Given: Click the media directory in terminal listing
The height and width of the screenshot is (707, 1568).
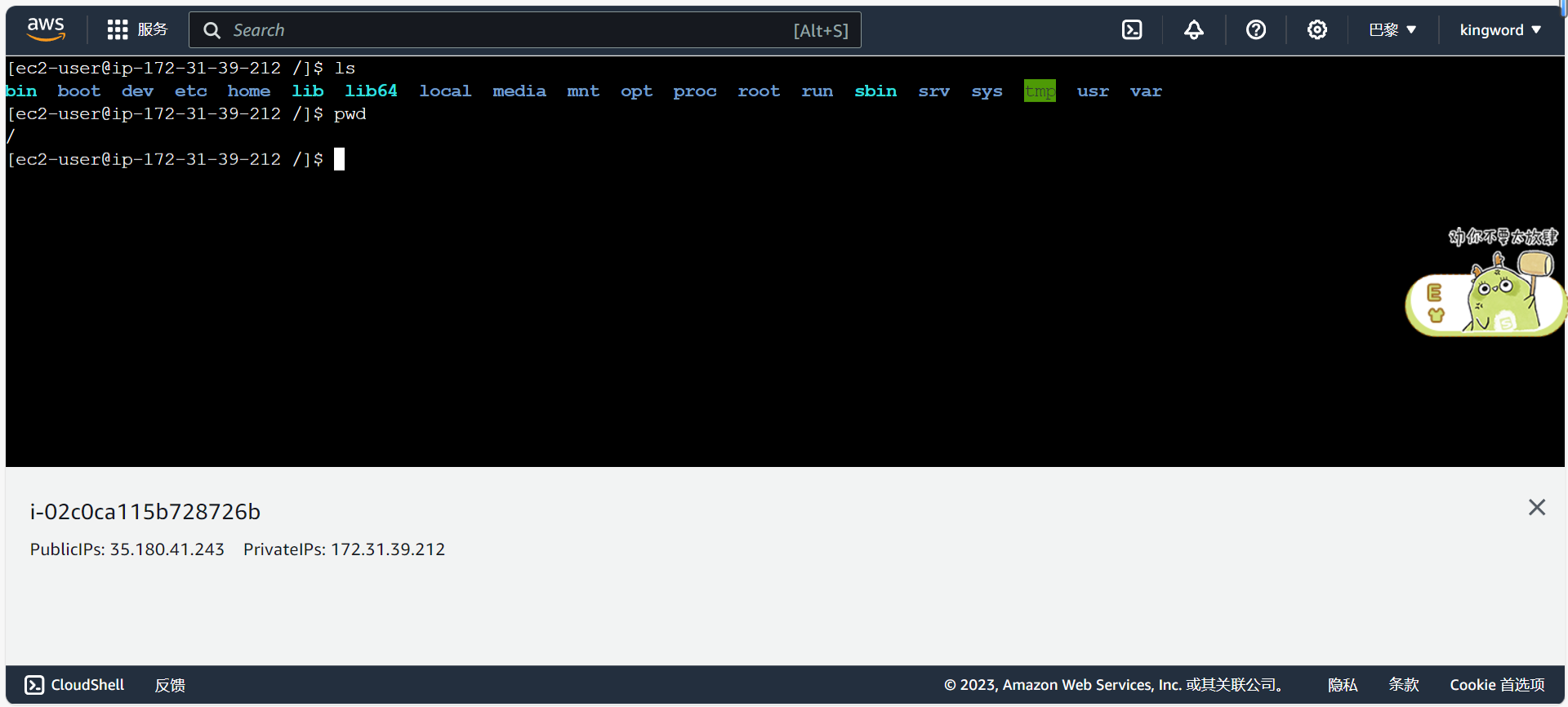Looking at the screenshot, I should [519, 91].
